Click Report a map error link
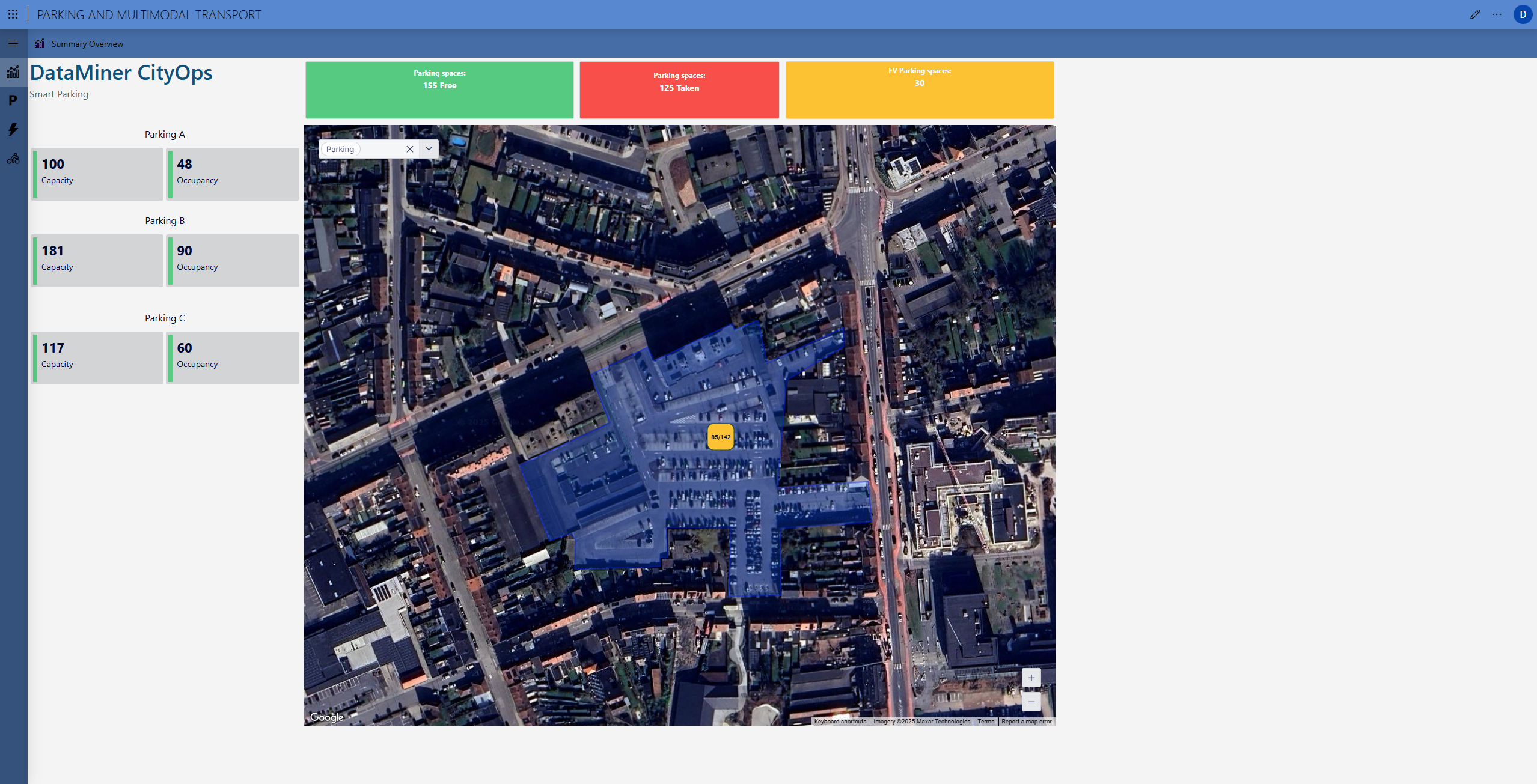Viewport: 1537px width, 784px height. click(1026, 722)
